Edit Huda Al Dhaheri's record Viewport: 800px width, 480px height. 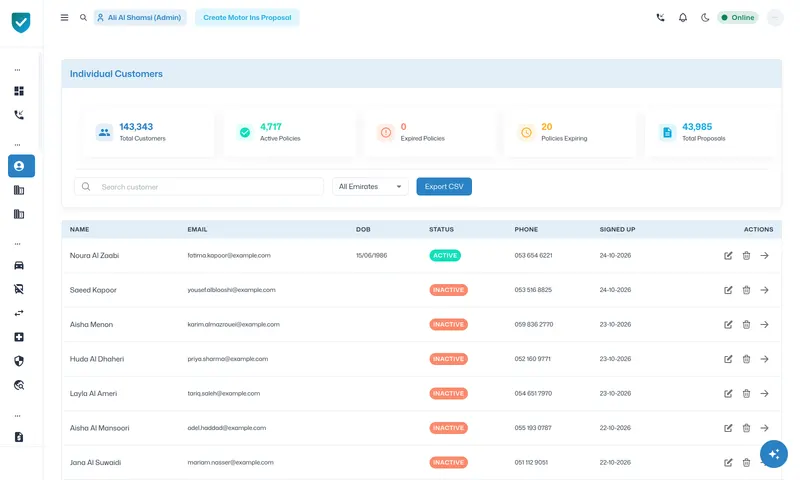click(728, 359)
